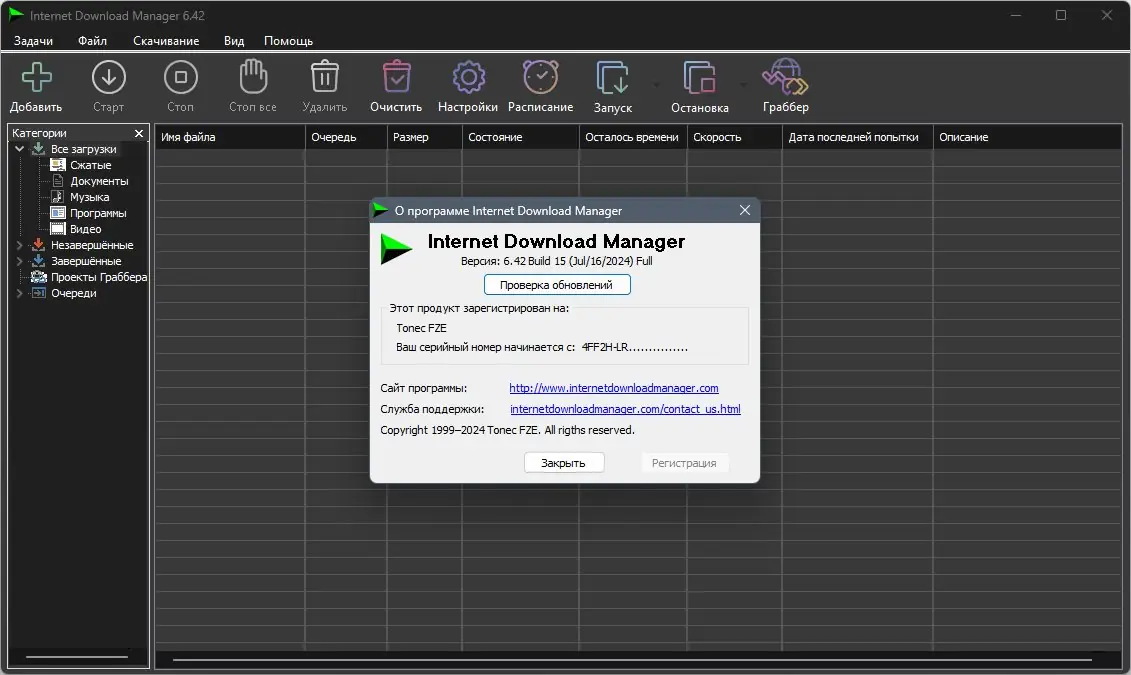The image size is (1131, 675).
Task: Sort by the Имя файла column header
Action: click(229, 137)
